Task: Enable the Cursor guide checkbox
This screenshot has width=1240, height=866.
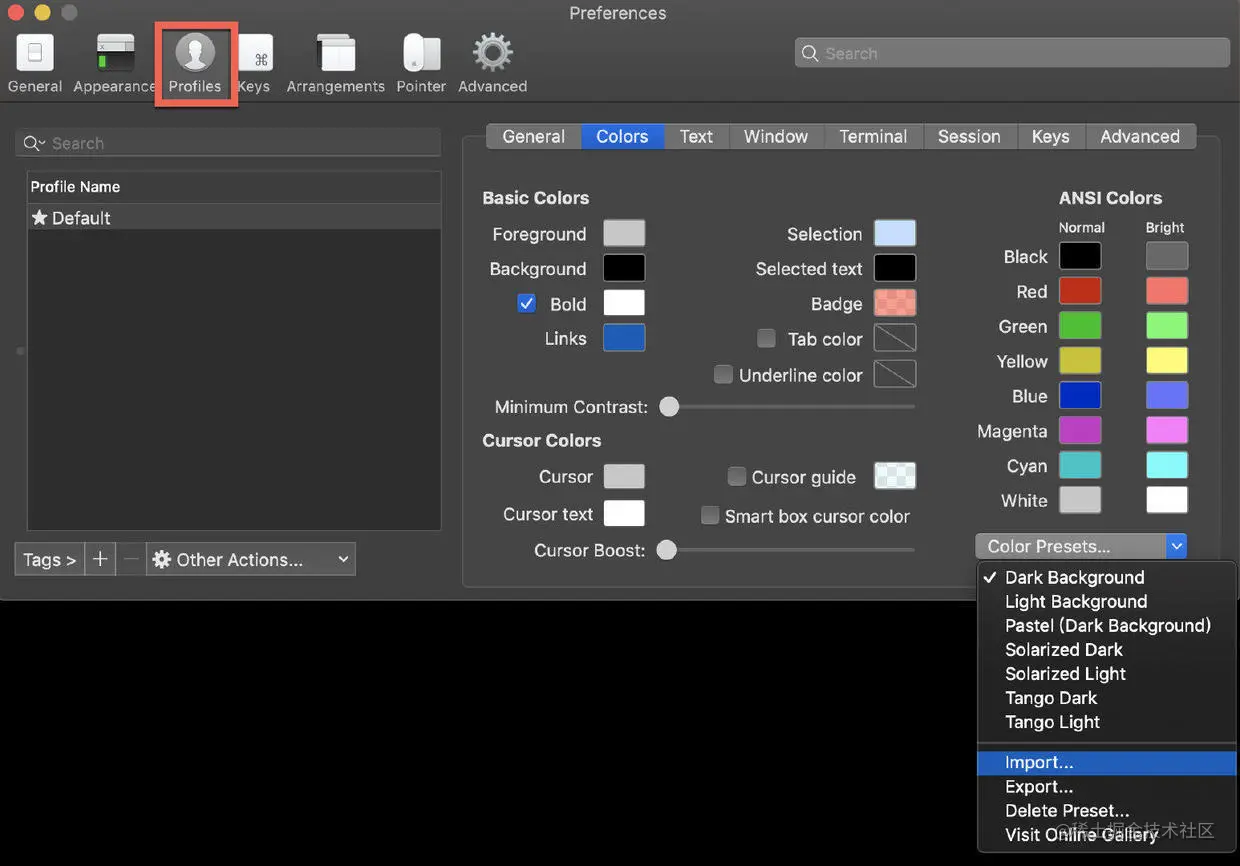Action: coord(737,476)
